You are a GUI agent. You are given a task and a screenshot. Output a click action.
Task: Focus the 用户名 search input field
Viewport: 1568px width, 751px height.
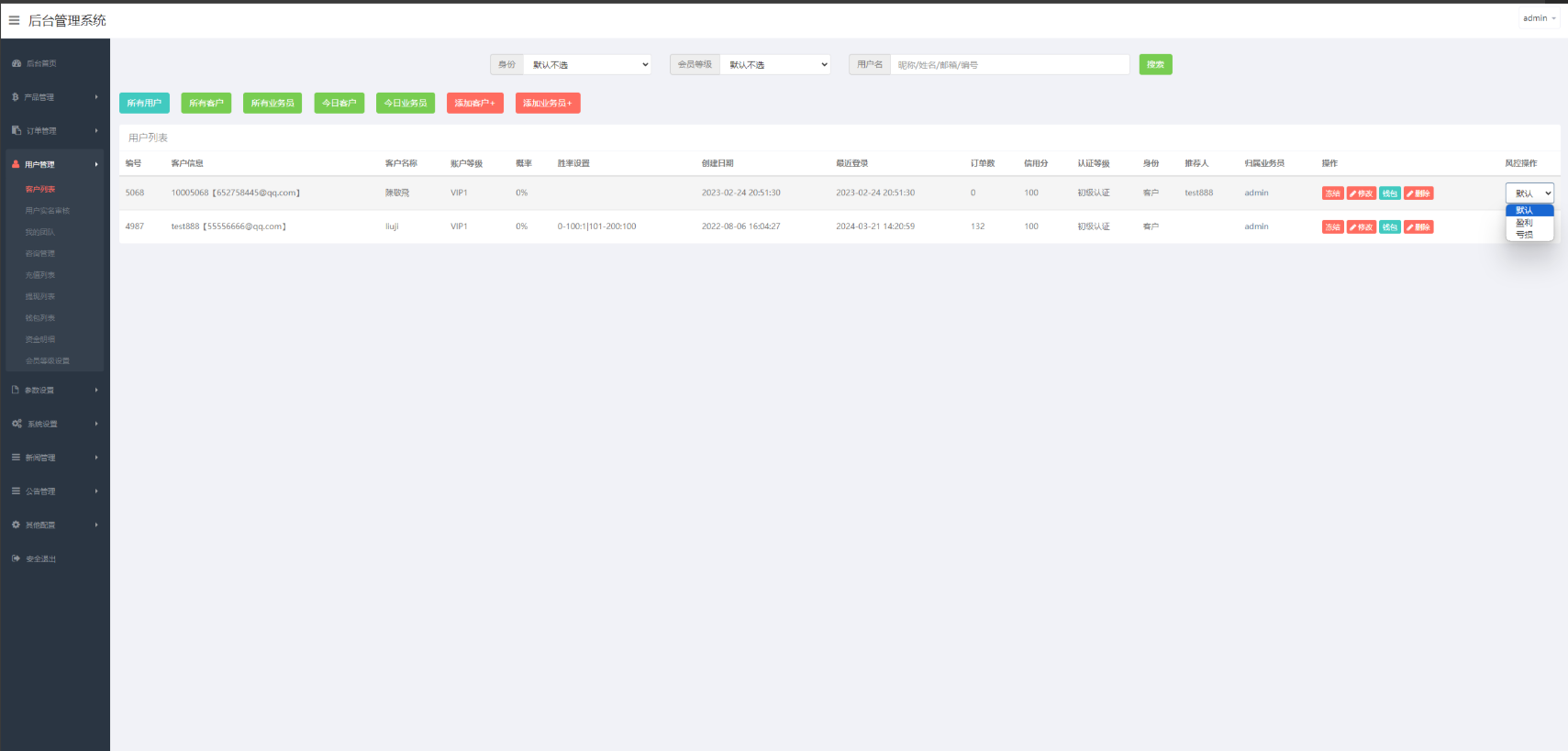(1009, 64)
